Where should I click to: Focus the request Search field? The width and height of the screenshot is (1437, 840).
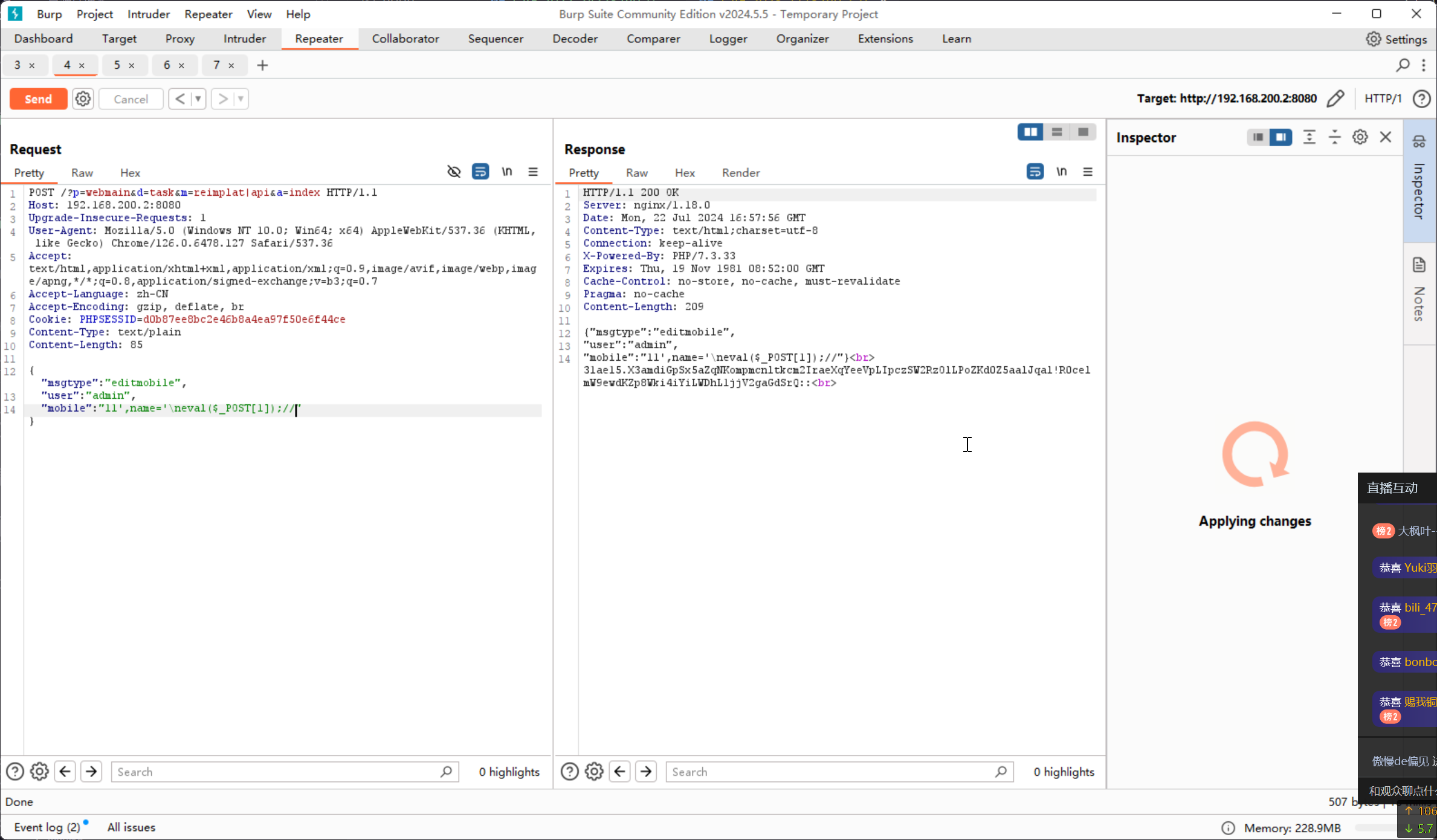[x=285, y=772]
